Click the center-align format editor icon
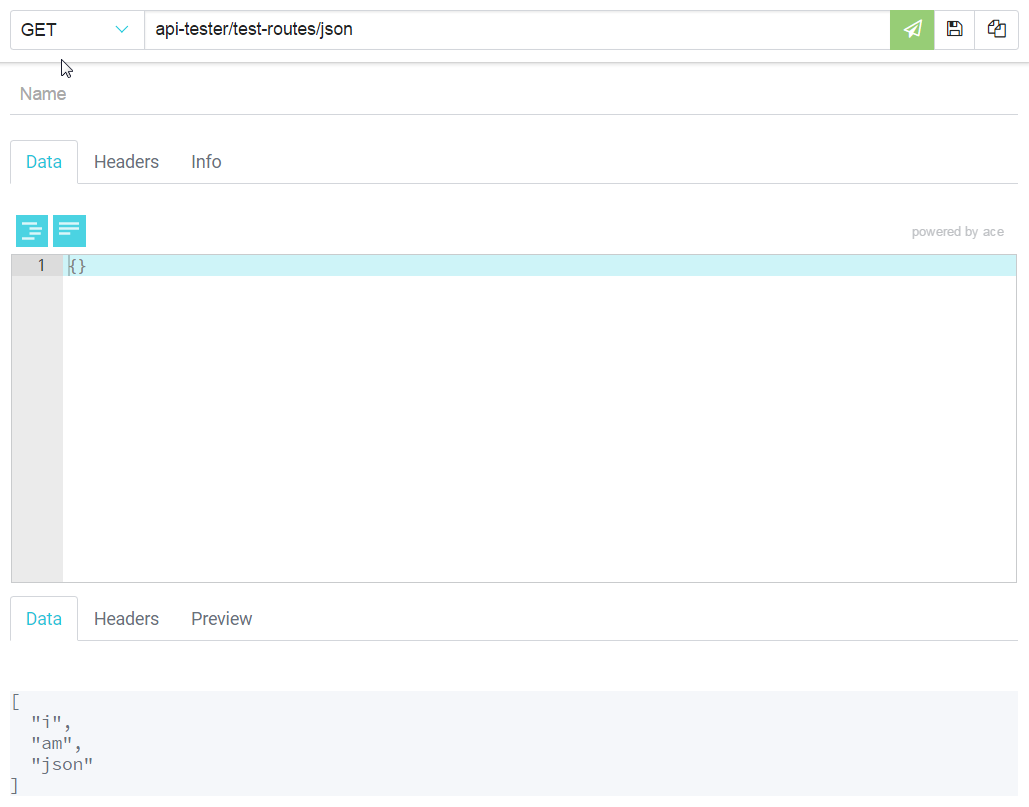The height and width of the screenshot is (807, 1029). coord(32,231)
